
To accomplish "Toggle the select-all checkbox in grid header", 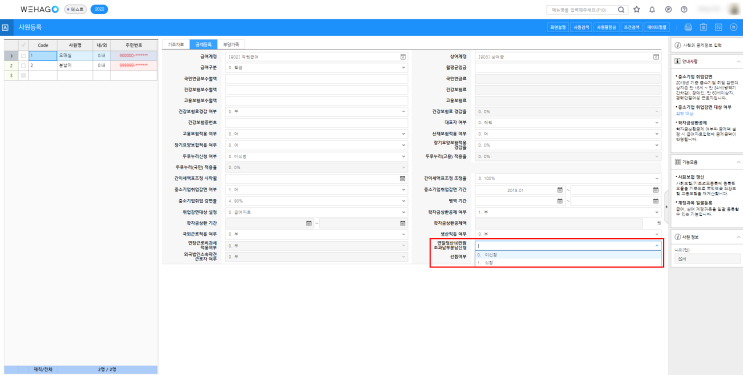I will (24, 45).
